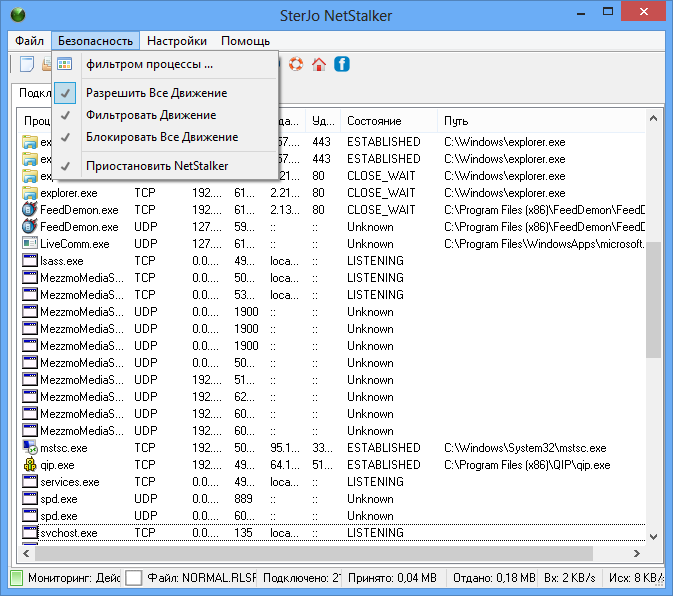Click the qip.exe process icon

click(30, 465)
